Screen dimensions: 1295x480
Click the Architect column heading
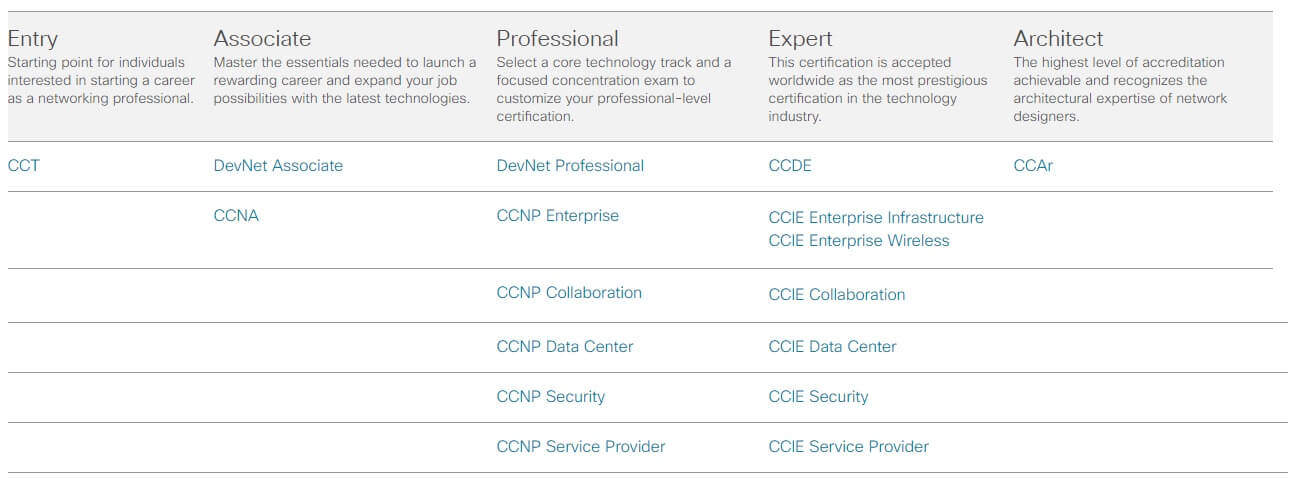1058,39
